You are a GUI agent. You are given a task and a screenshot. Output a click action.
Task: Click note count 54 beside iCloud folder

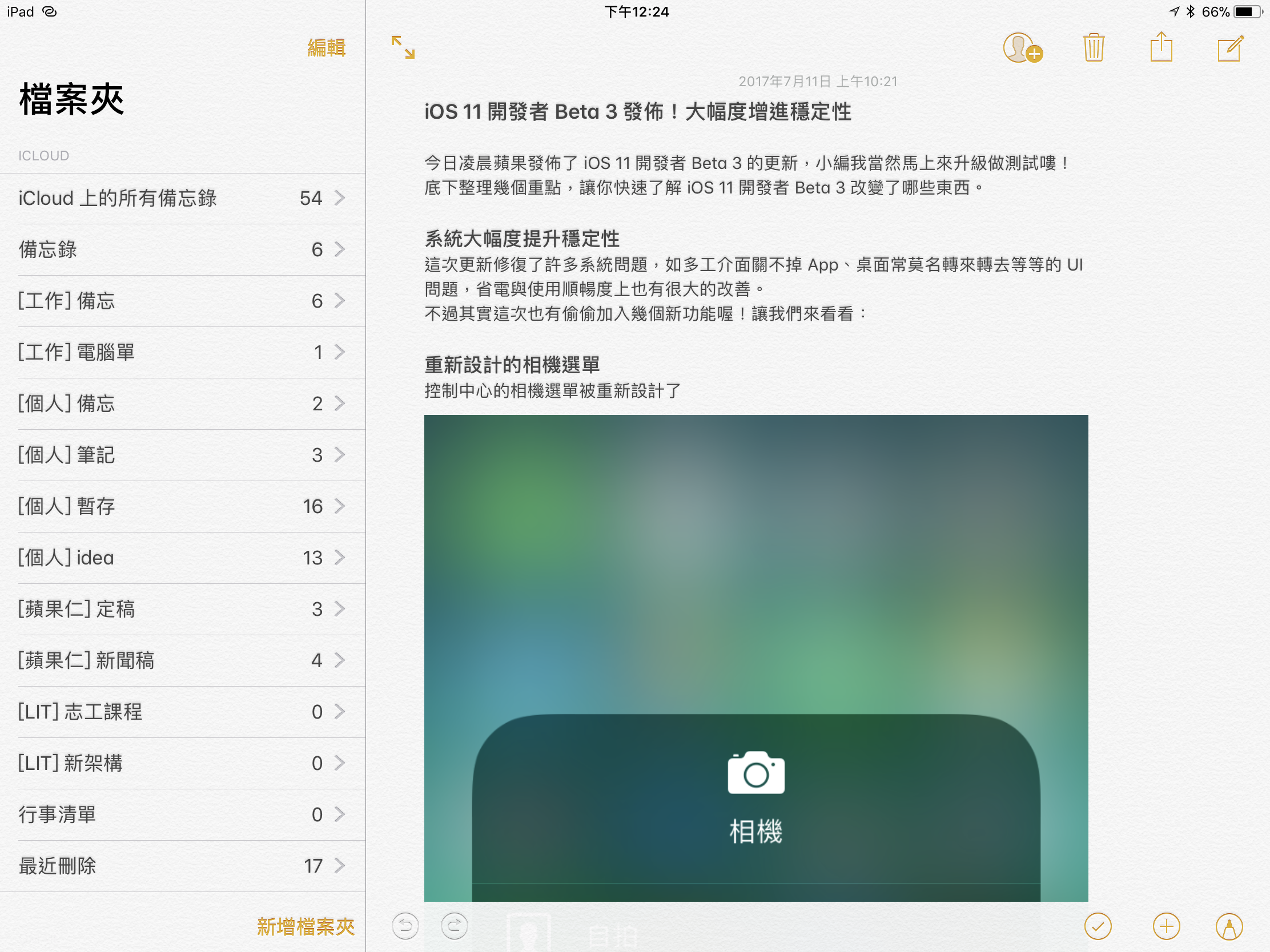311,199
